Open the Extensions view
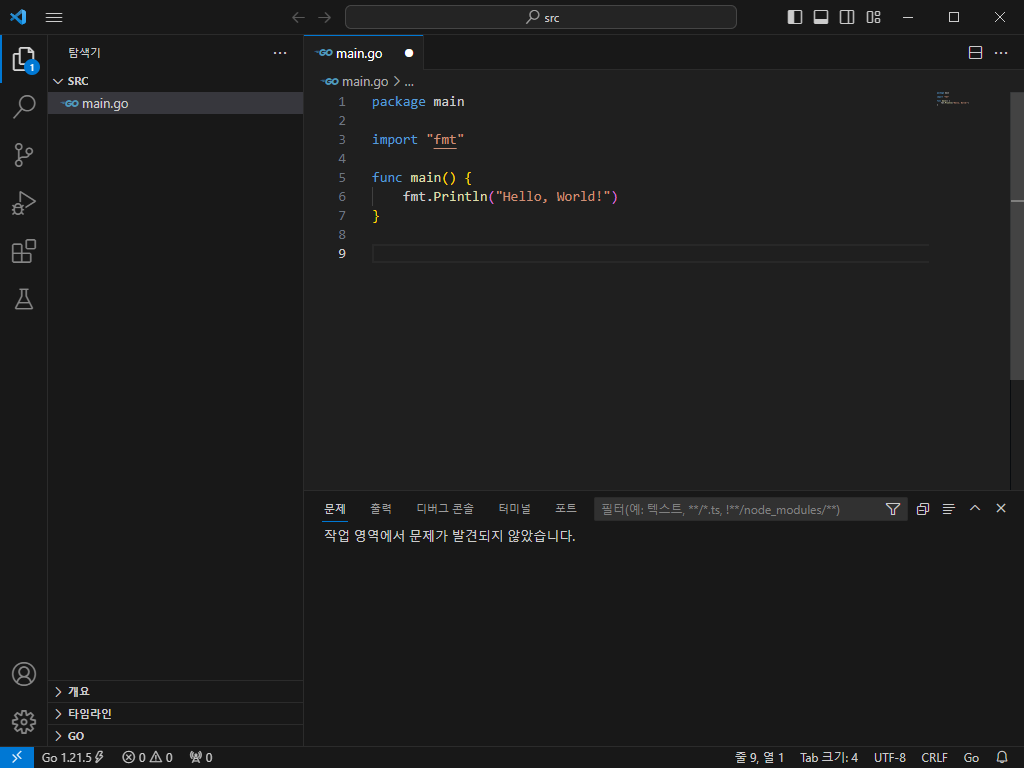The height and width of the screenshot is (768, 1024). [x=24, y=251]
